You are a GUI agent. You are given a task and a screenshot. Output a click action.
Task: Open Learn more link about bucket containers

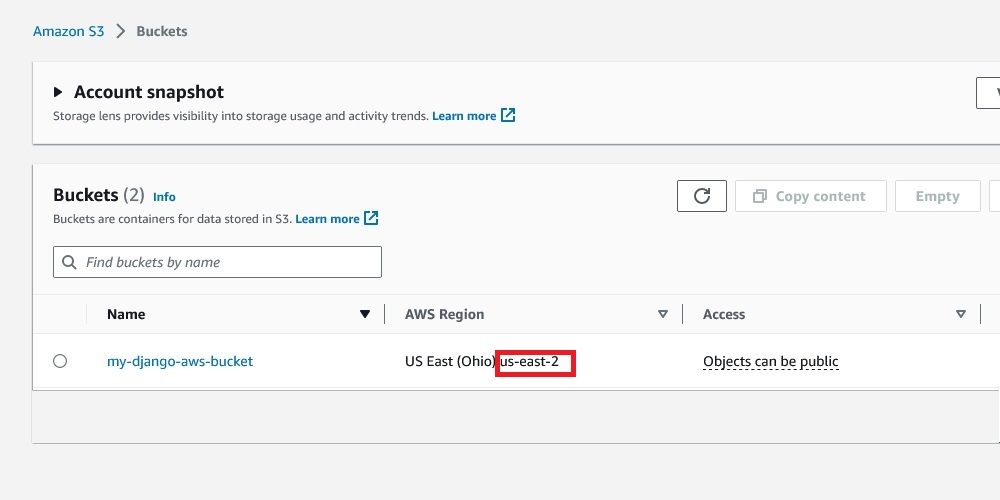pyautogui.click(x=327, y=219)
